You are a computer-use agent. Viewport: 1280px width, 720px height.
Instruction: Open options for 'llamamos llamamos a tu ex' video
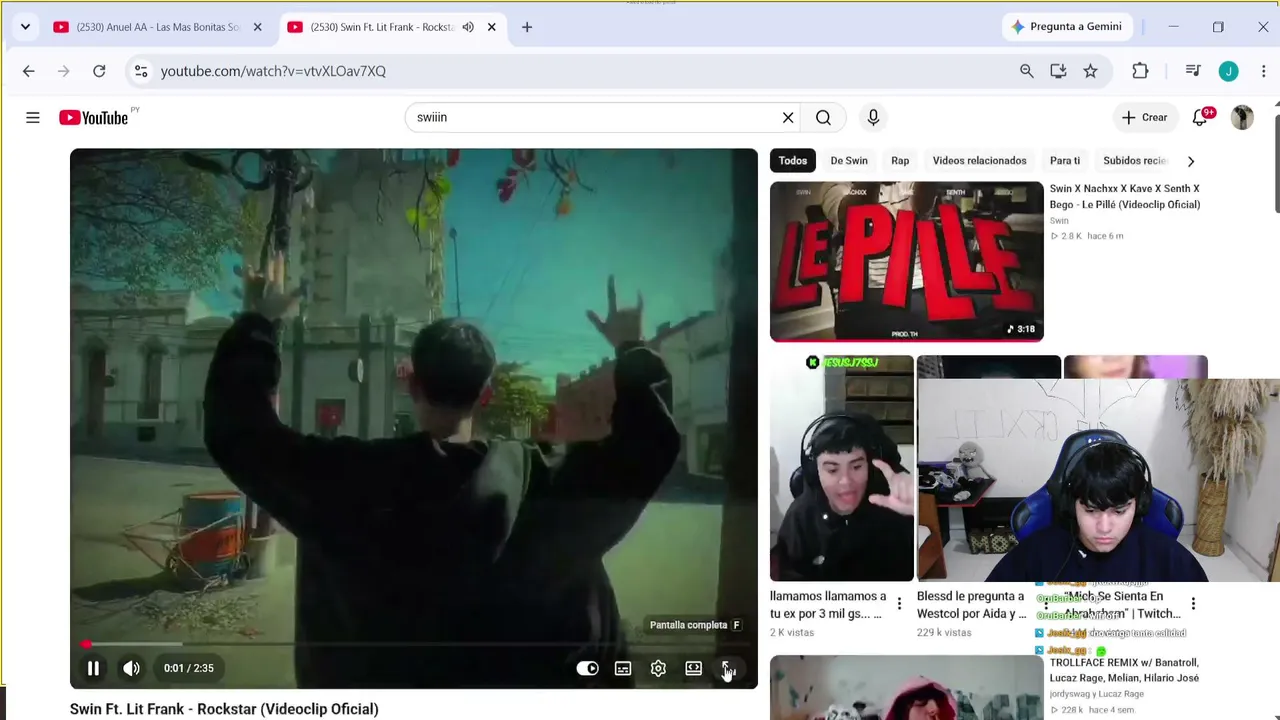pos(899,604)
